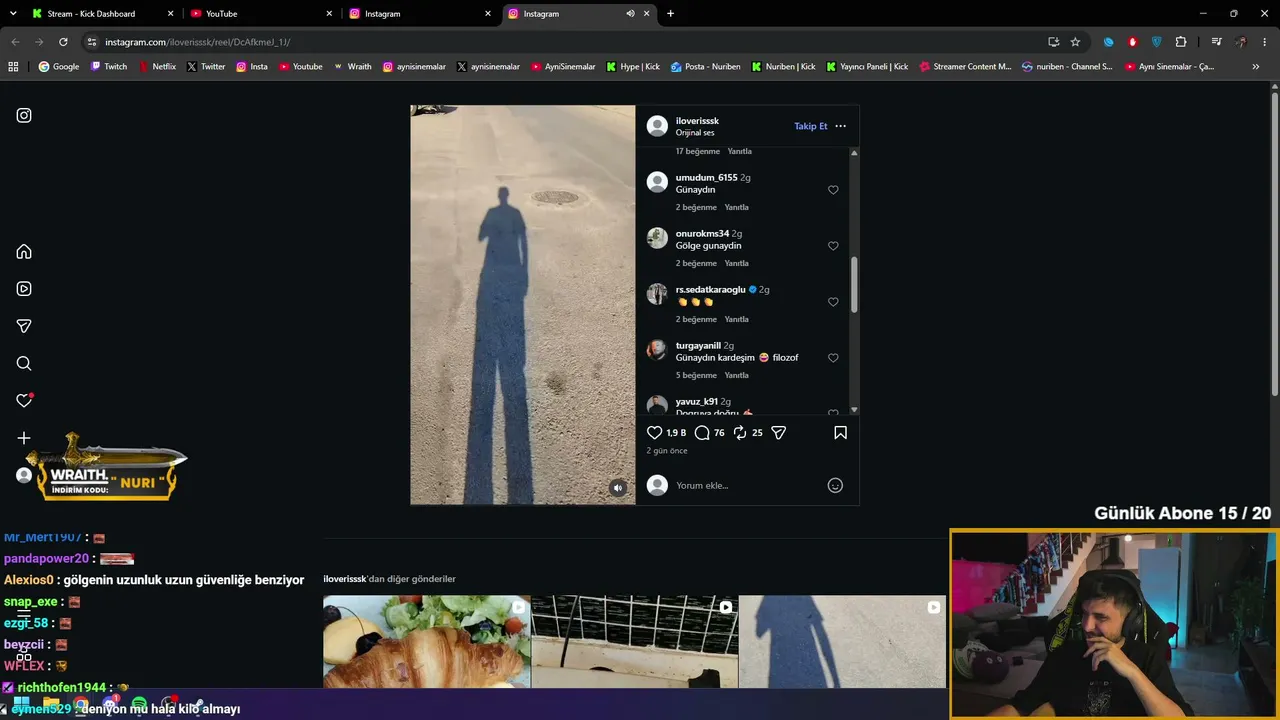1280x720 pixels.
Task: Open Instagram direct messages icon
Action: tap(24, 326)
